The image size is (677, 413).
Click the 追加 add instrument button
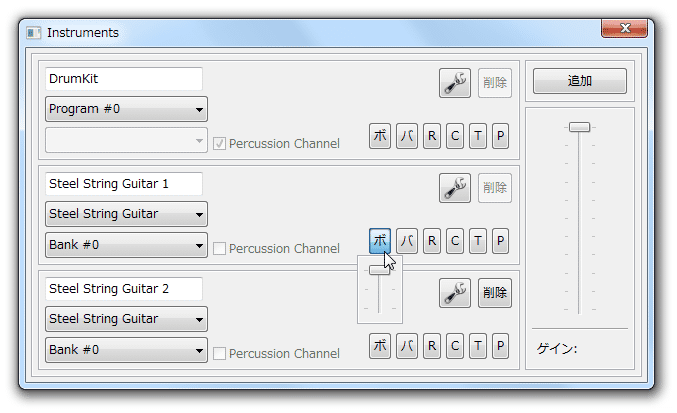tap(579, 81)
